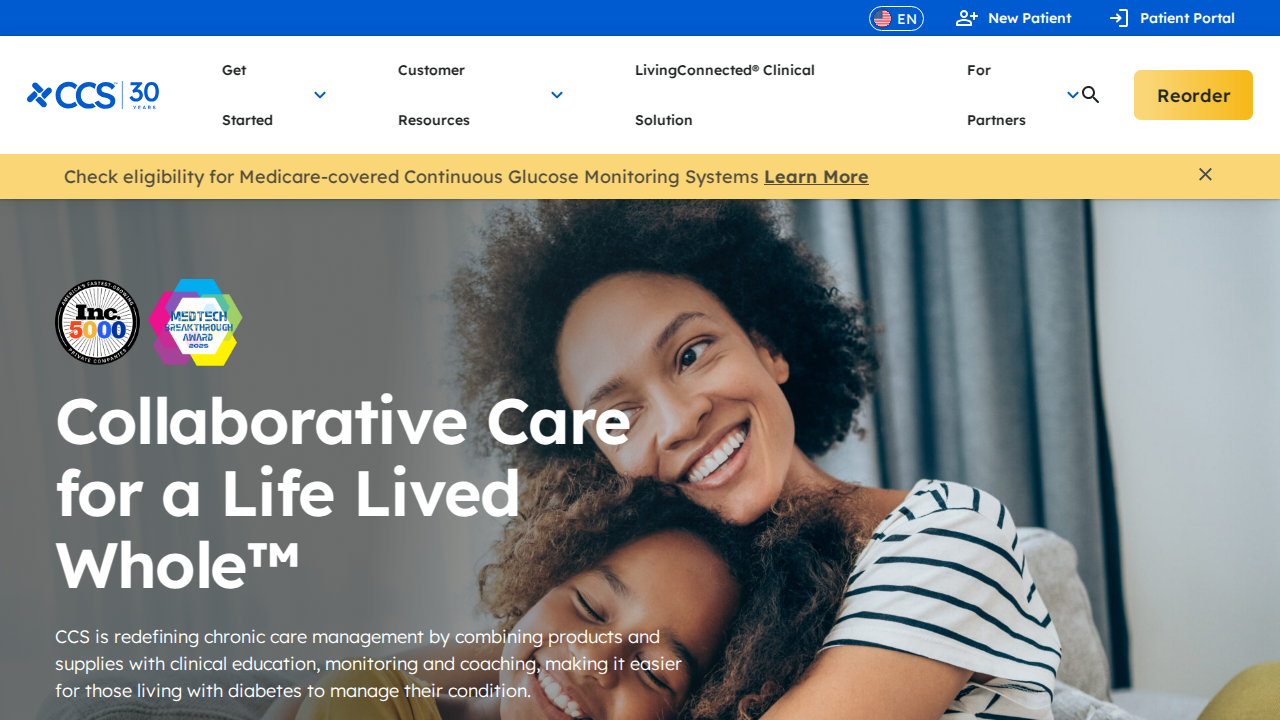Click the US flag language icon

[x=882, y=18]
